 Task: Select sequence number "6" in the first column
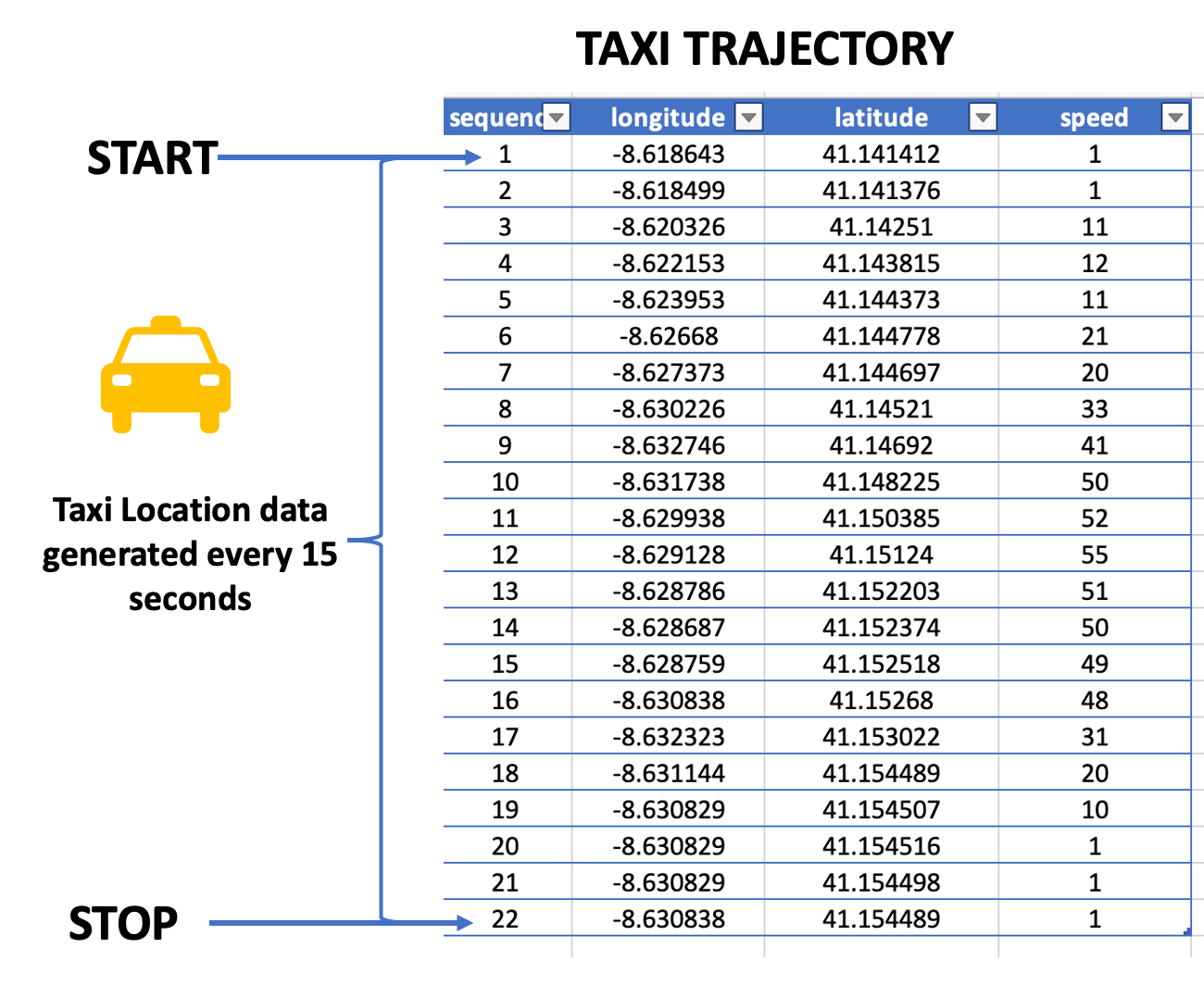click(505, 336)
